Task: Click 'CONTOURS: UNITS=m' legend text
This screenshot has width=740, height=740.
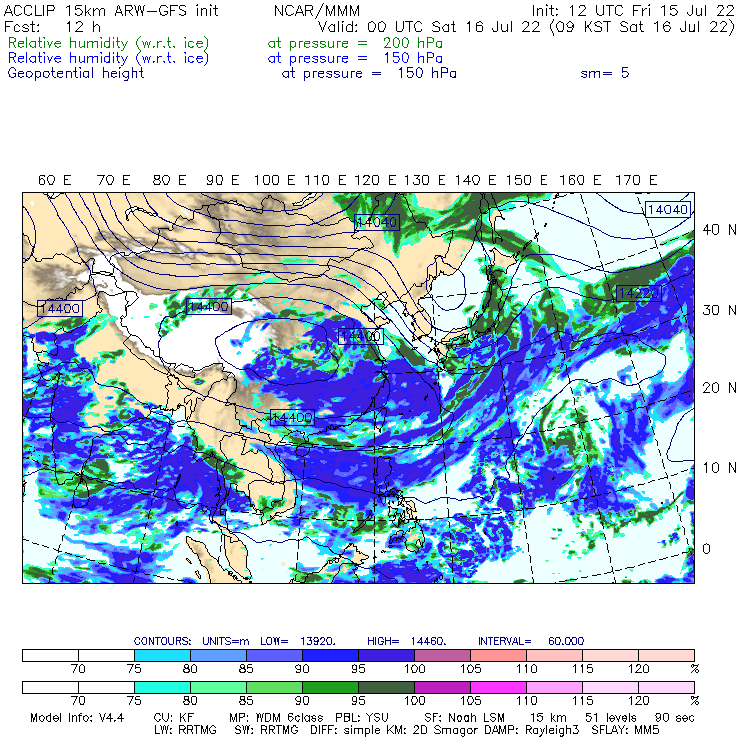Action: [x=192, y=641]
